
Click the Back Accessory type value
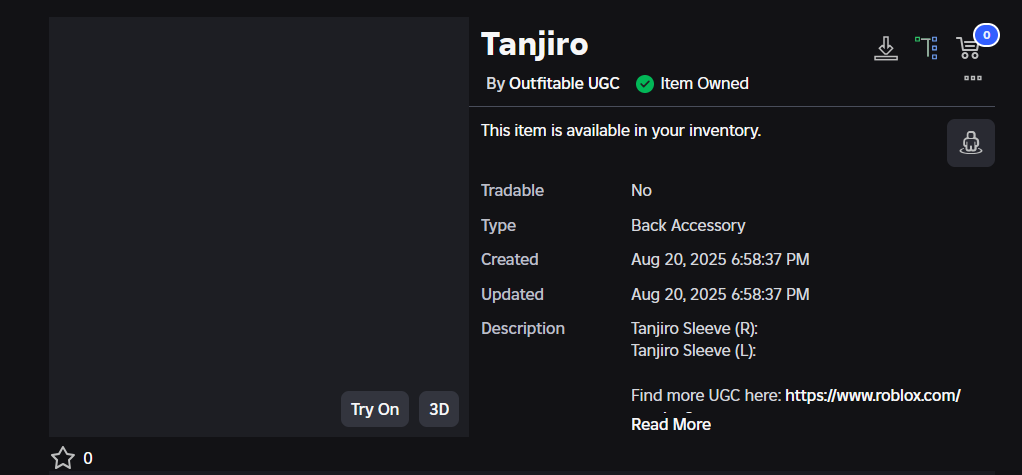[688, 225]
